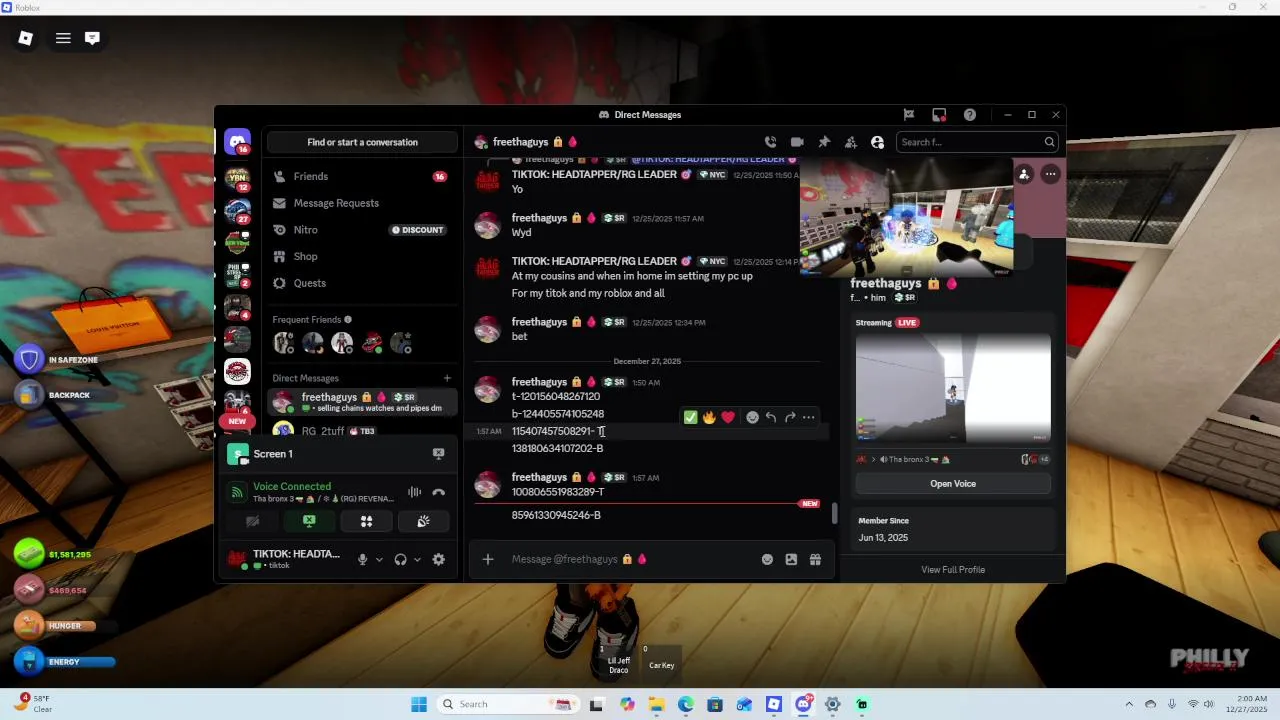Disconnect from the voice channel
This screenshot has height=720, width=1280.
(x=438, y=492)
